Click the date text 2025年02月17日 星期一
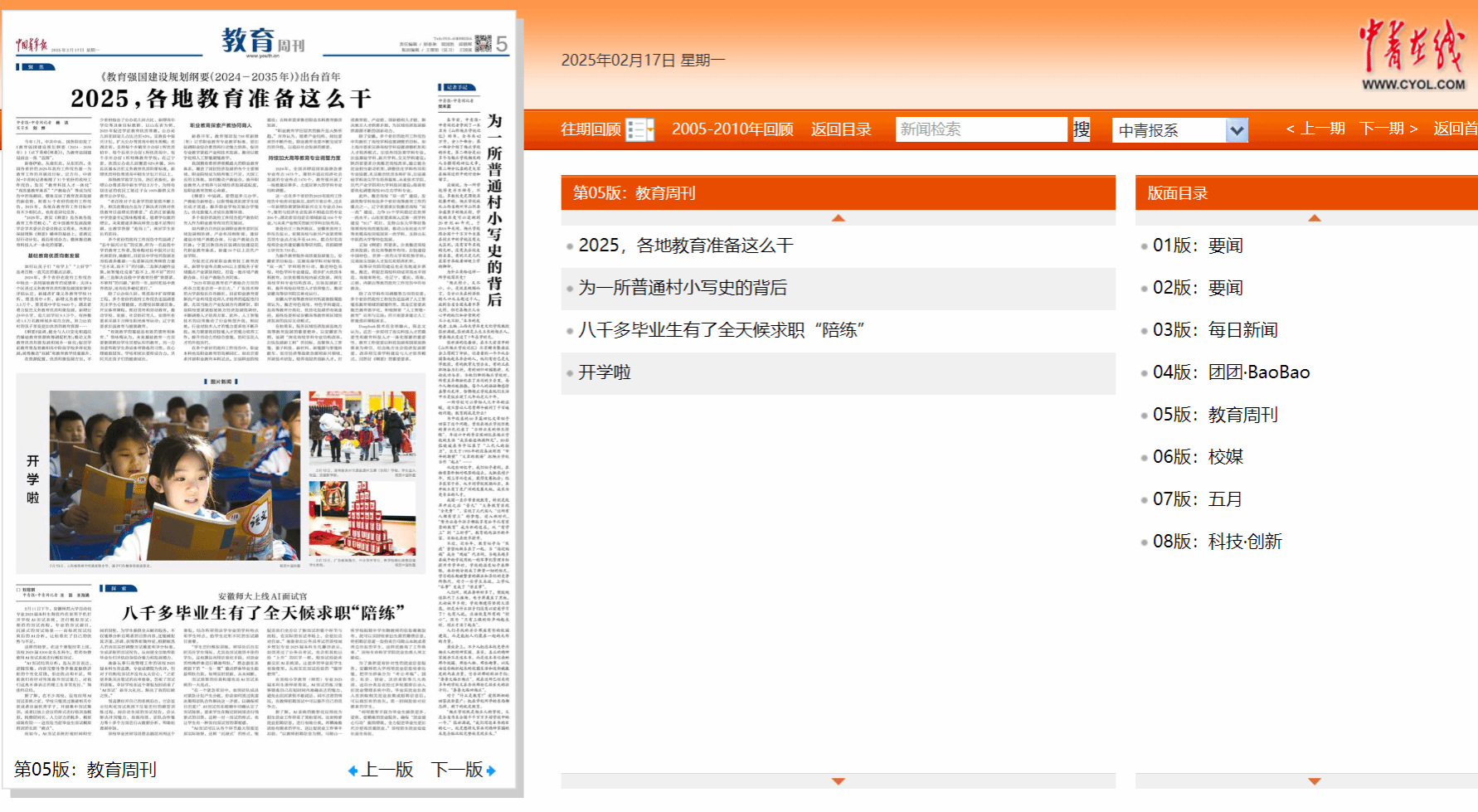1478x812 pixels. pyautogui.click(x=644, y=61)
